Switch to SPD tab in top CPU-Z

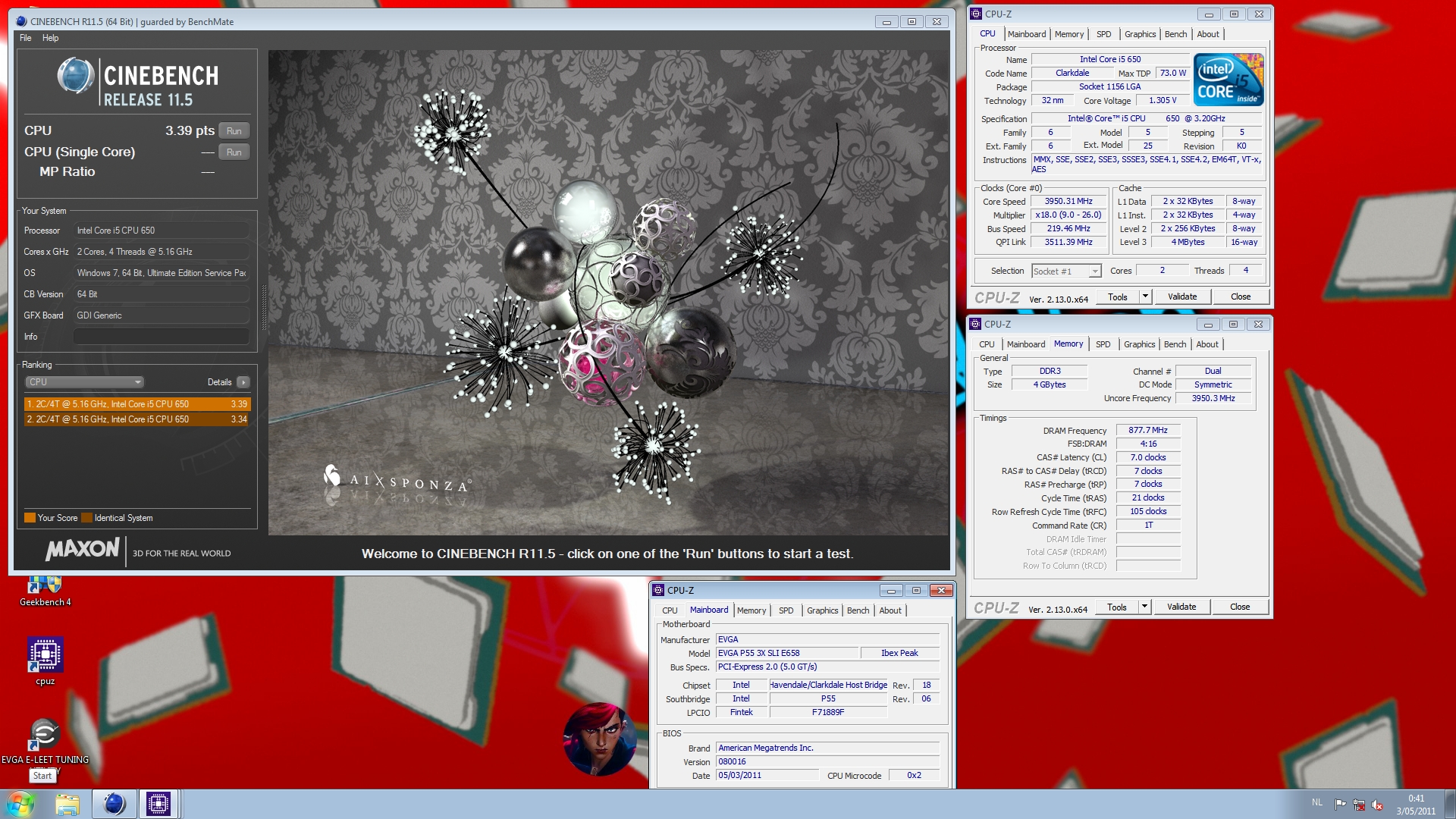coord(1103,34)
